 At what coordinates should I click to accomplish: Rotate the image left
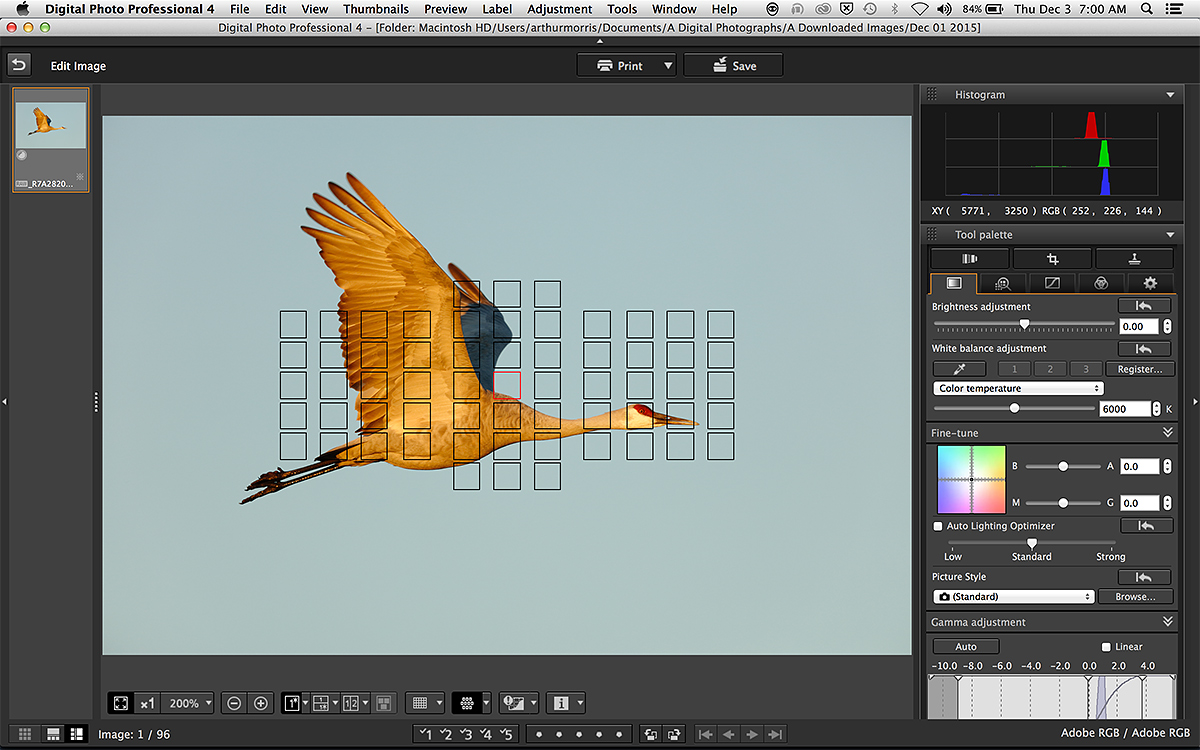[651, 734]
